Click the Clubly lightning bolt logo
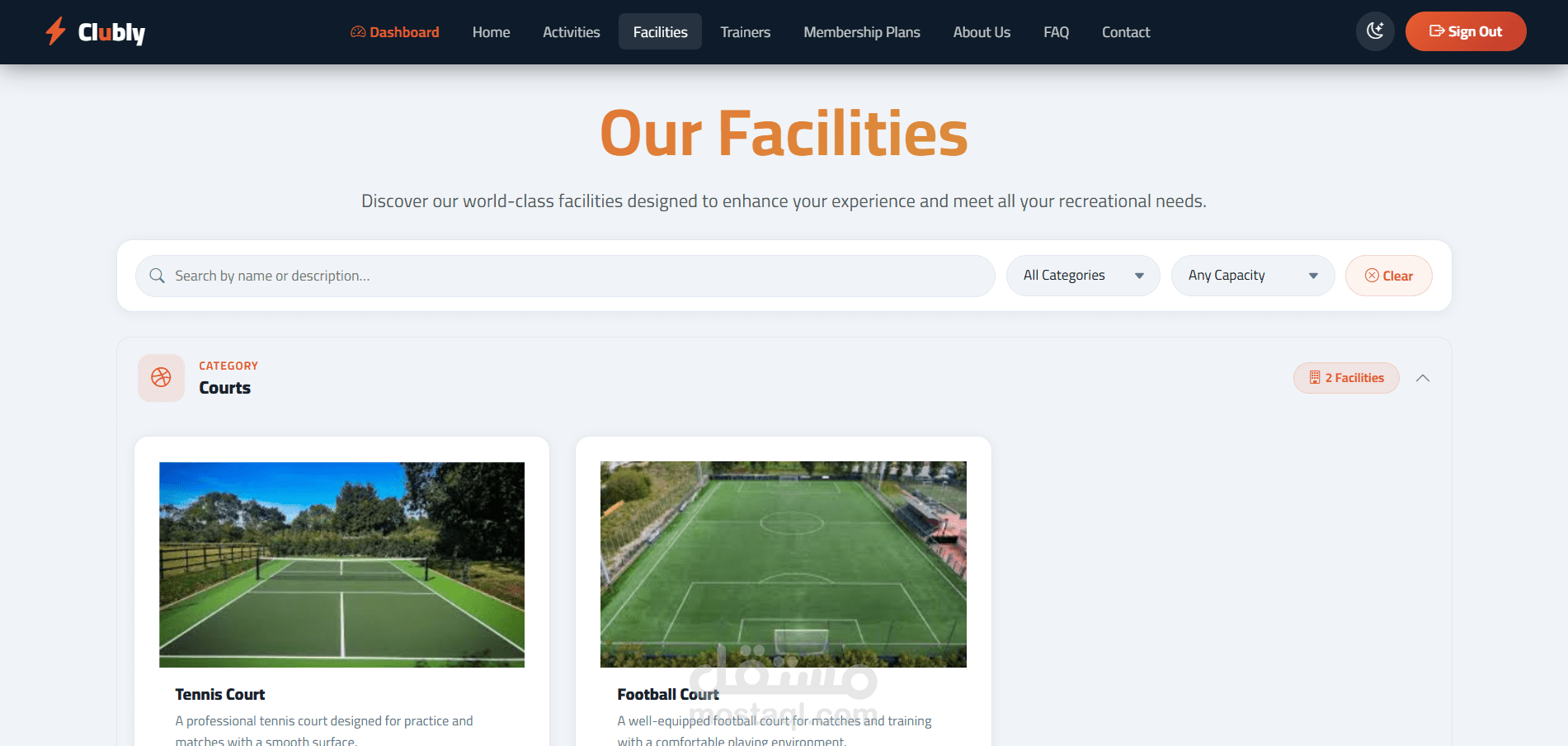 pyautogui.click(x=56, y=31)
